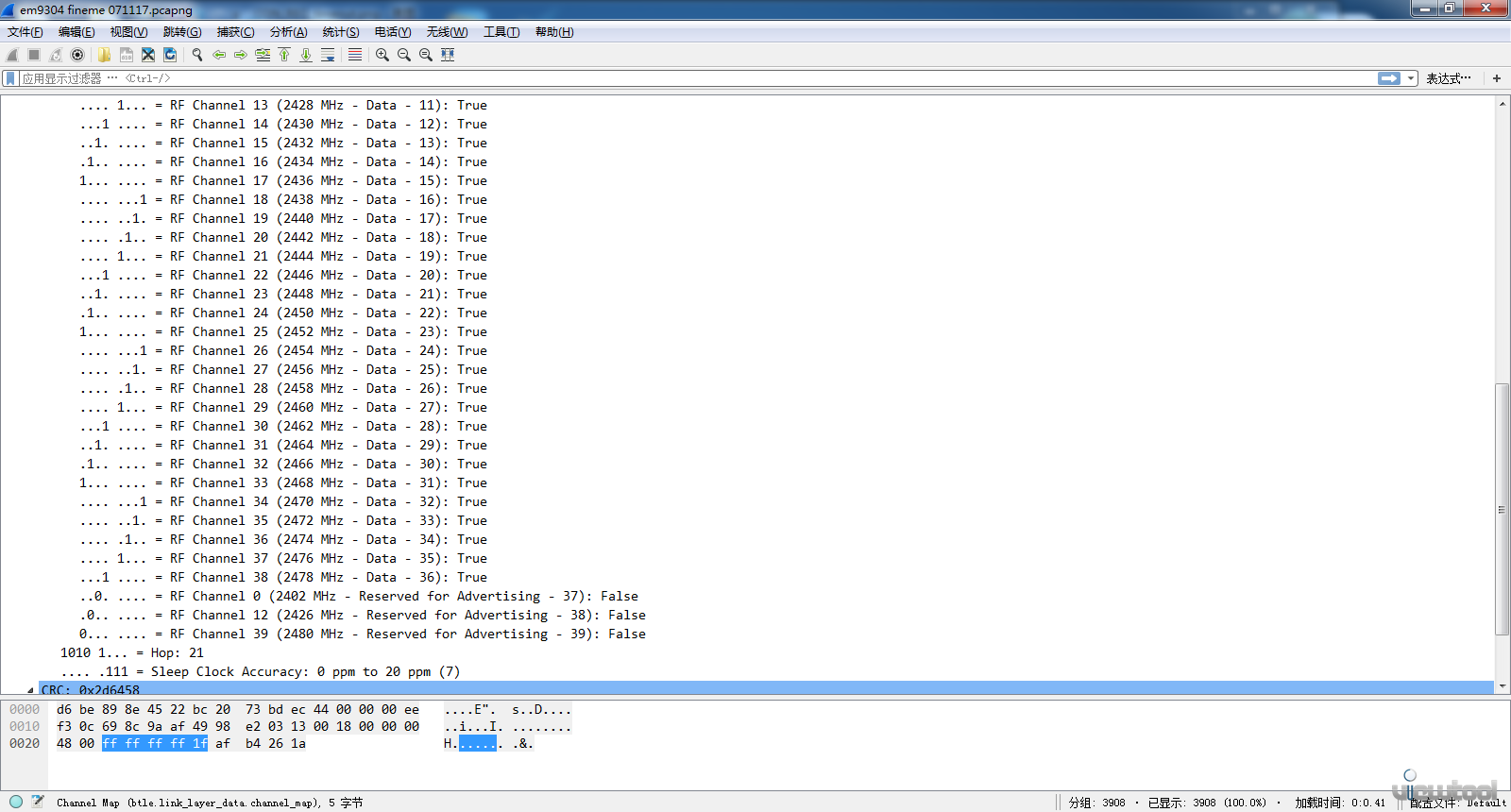Open the 跳转(G) menu
Screen dimensions: 1511x812
coord(182,32)
